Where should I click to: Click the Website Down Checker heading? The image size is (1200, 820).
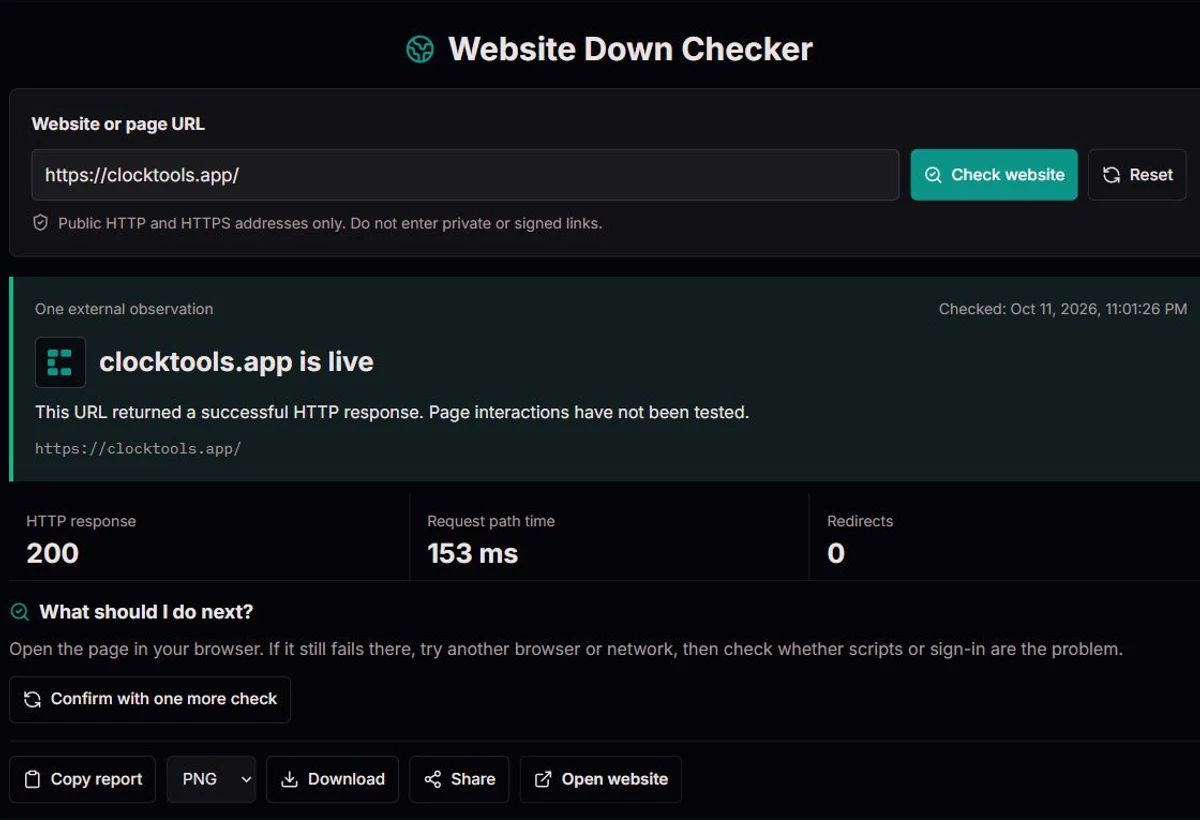coord(630,49)
